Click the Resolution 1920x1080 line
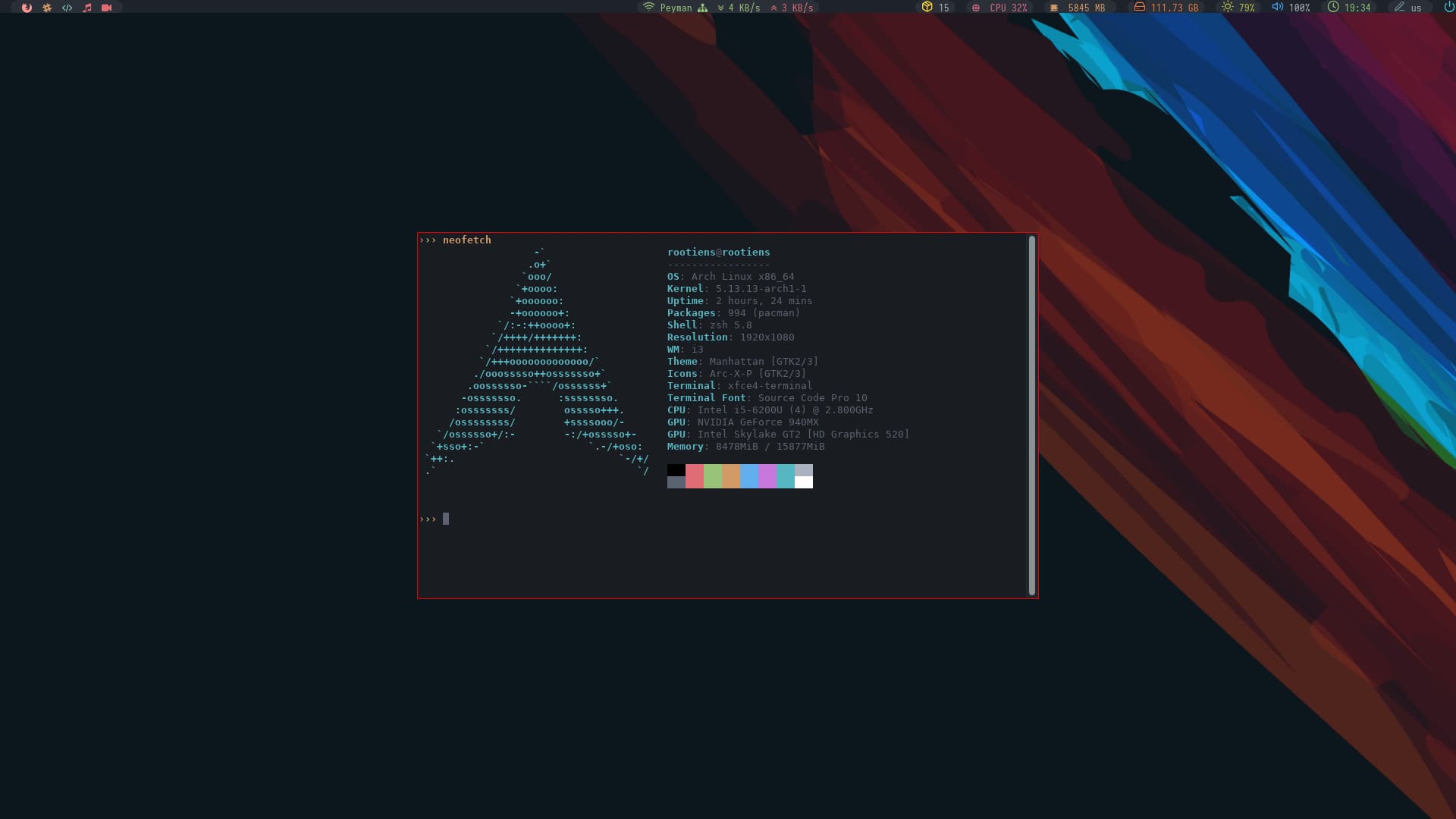 tap(731, 337)
